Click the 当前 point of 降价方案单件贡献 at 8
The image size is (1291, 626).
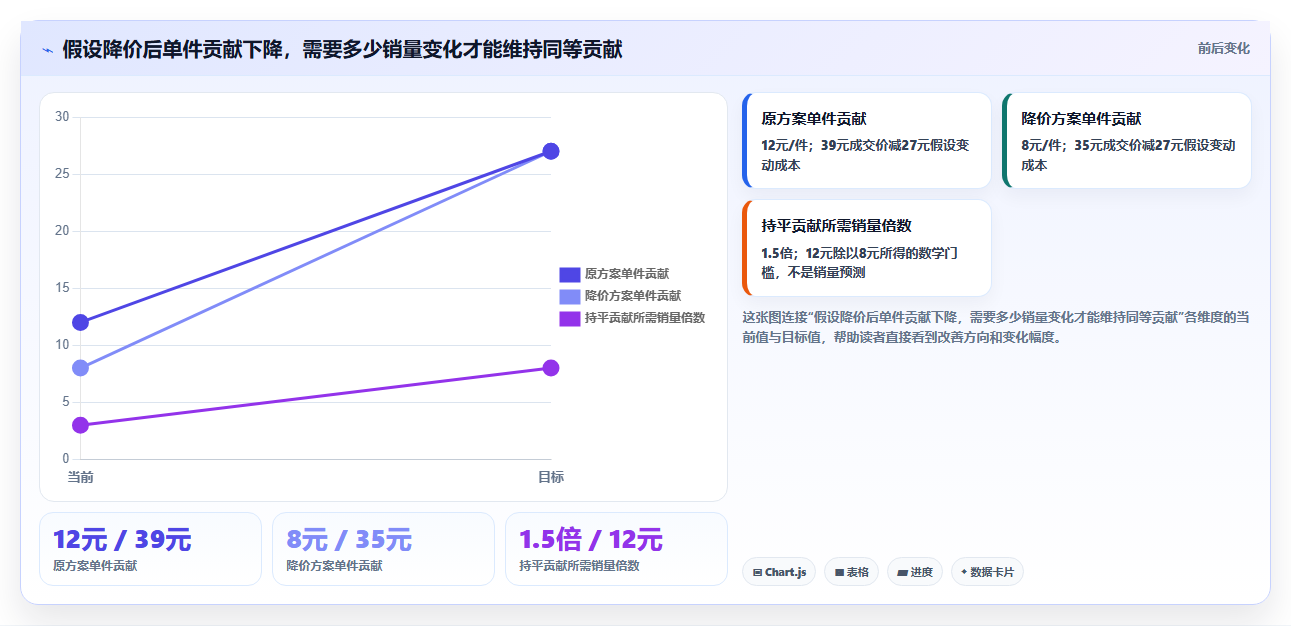[81, 368]
